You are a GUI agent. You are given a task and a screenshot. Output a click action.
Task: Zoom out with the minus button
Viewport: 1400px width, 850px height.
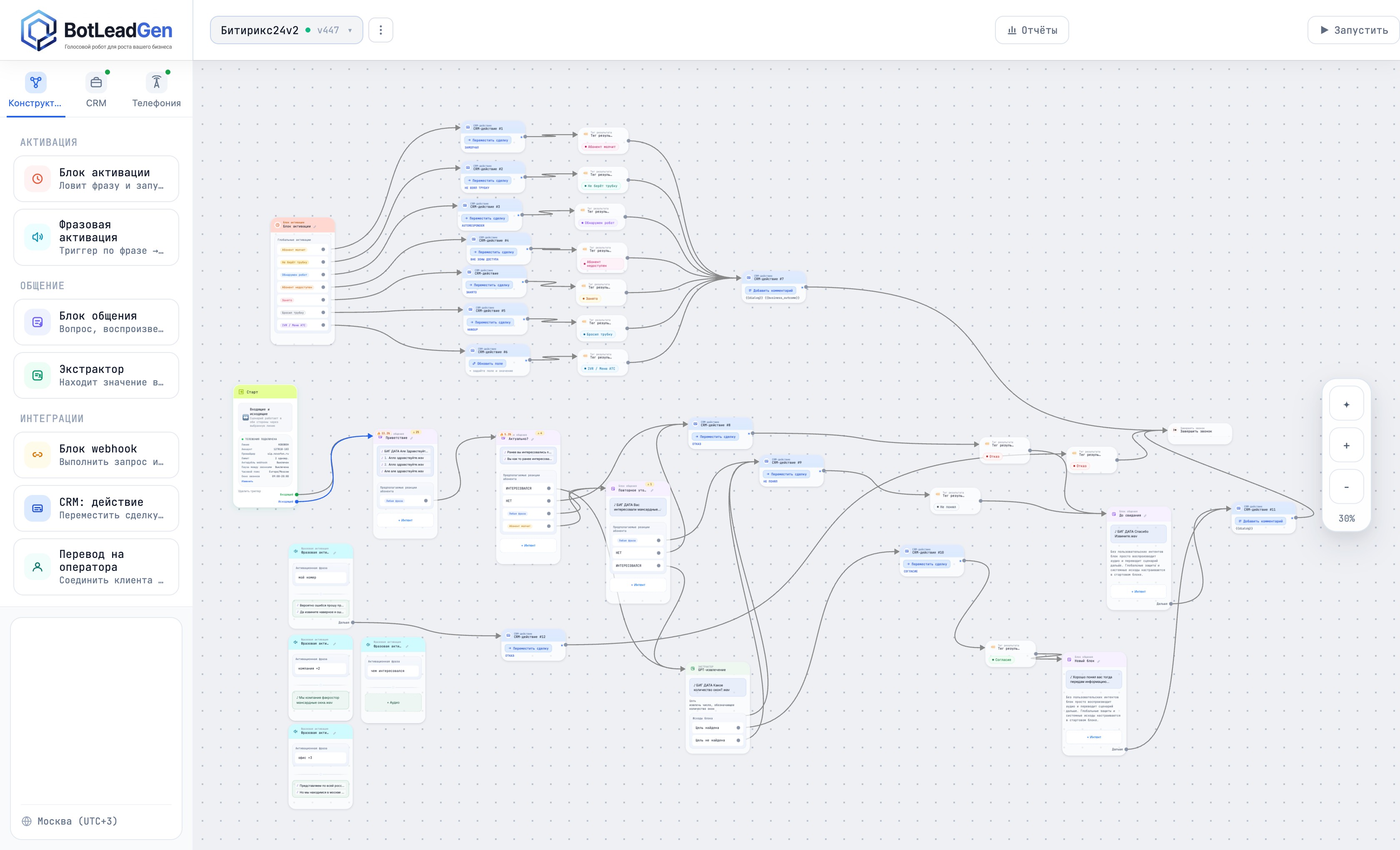pyautogui.click(x=1346, y=487)
